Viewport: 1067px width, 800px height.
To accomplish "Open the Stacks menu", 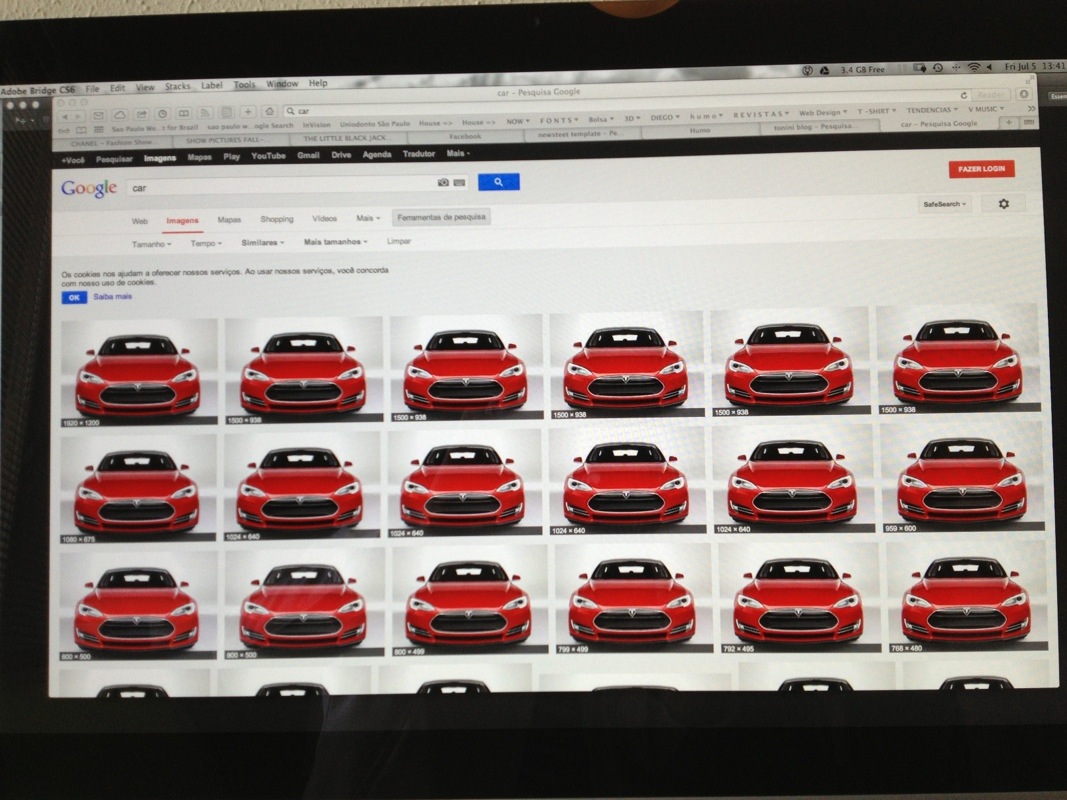I will coord(178,86).
